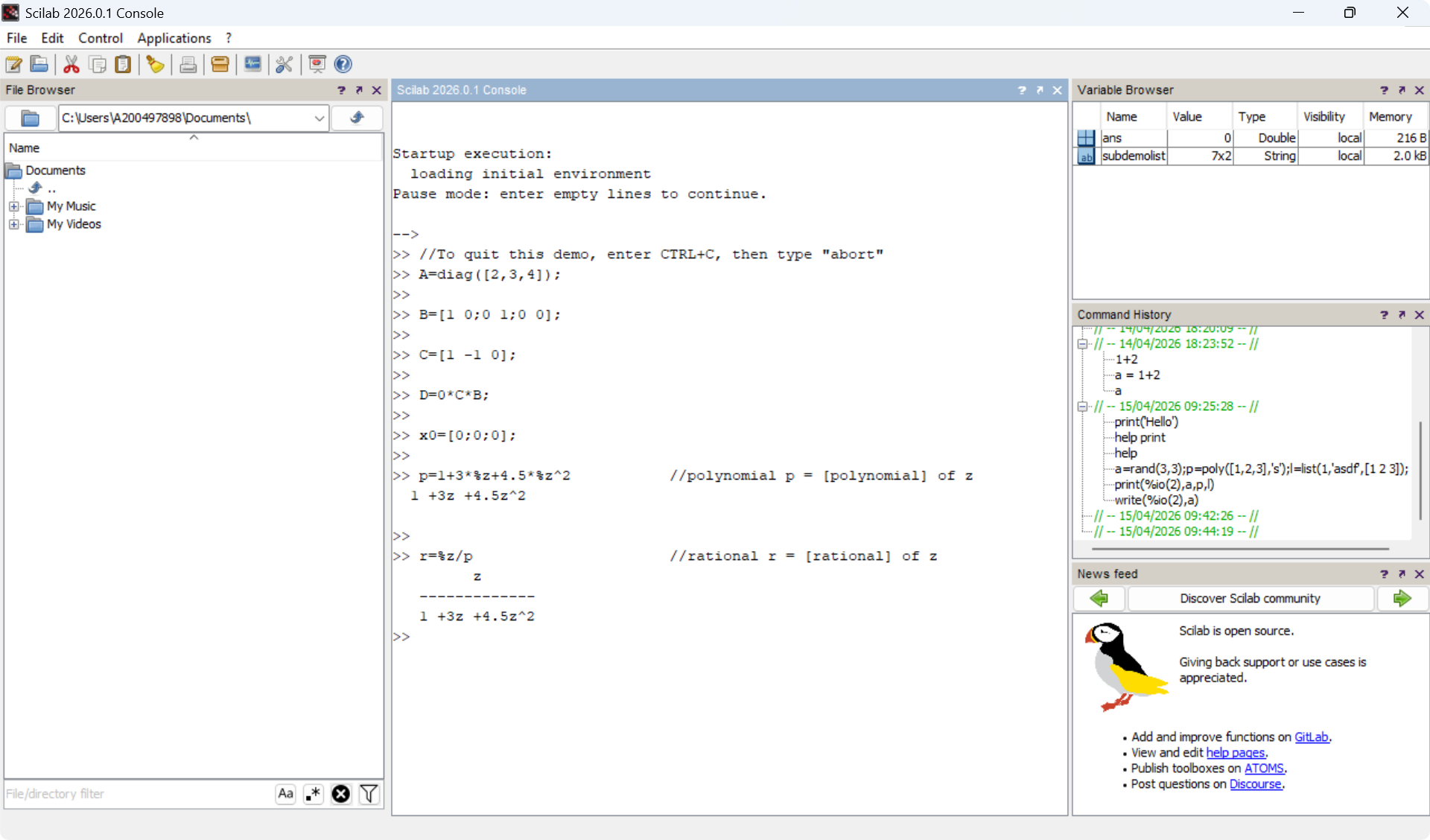Expand the My Videos folder

(13, 224)
